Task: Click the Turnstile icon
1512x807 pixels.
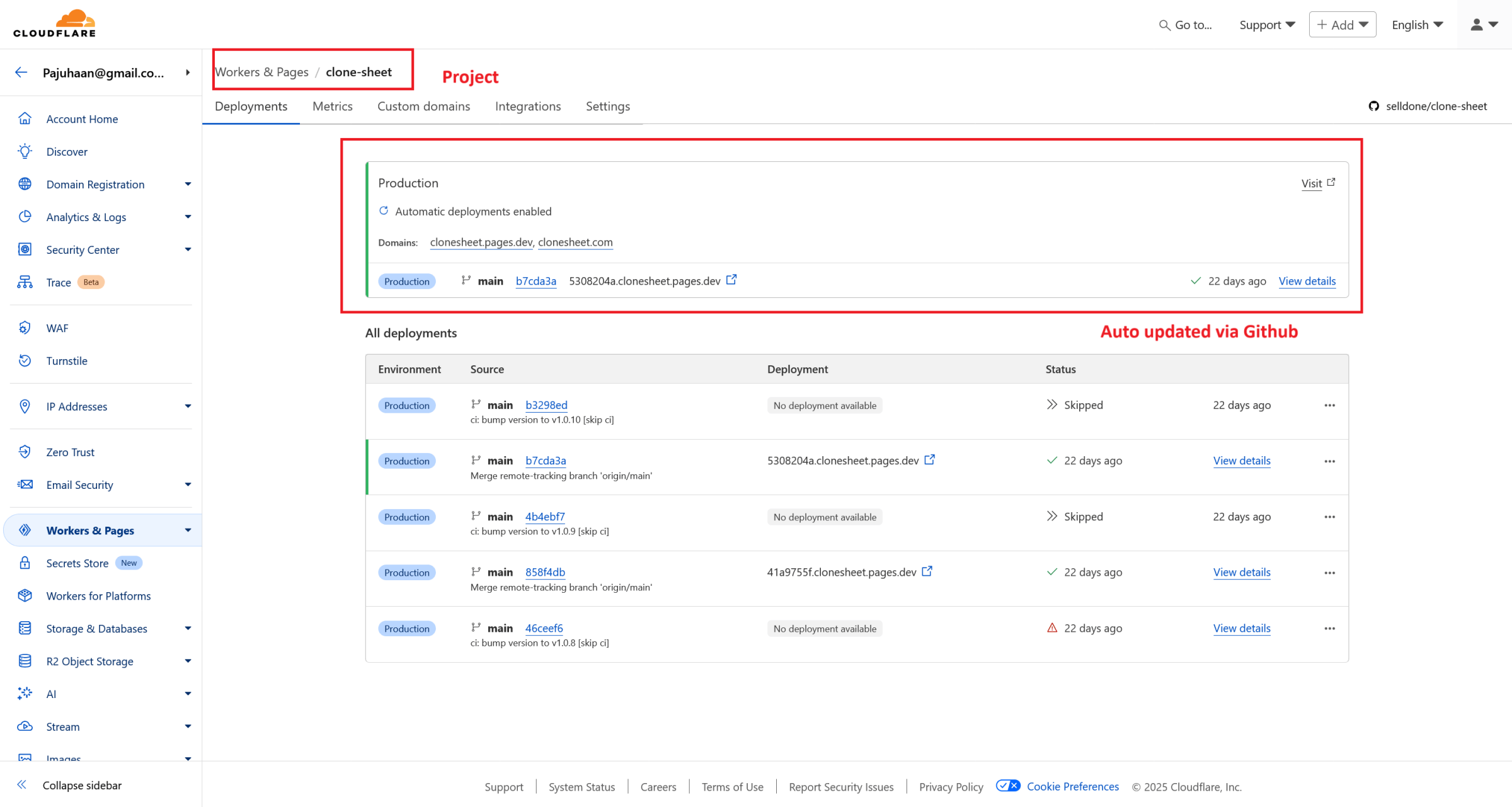Action: [25, 360]
